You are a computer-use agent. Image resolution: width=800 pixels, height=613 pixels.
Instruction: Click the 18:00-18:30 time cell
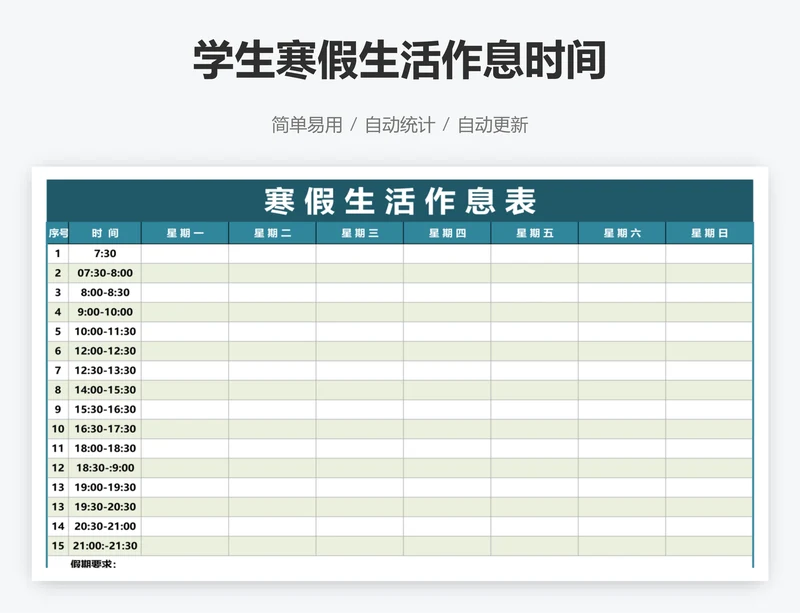click(105, 449)
